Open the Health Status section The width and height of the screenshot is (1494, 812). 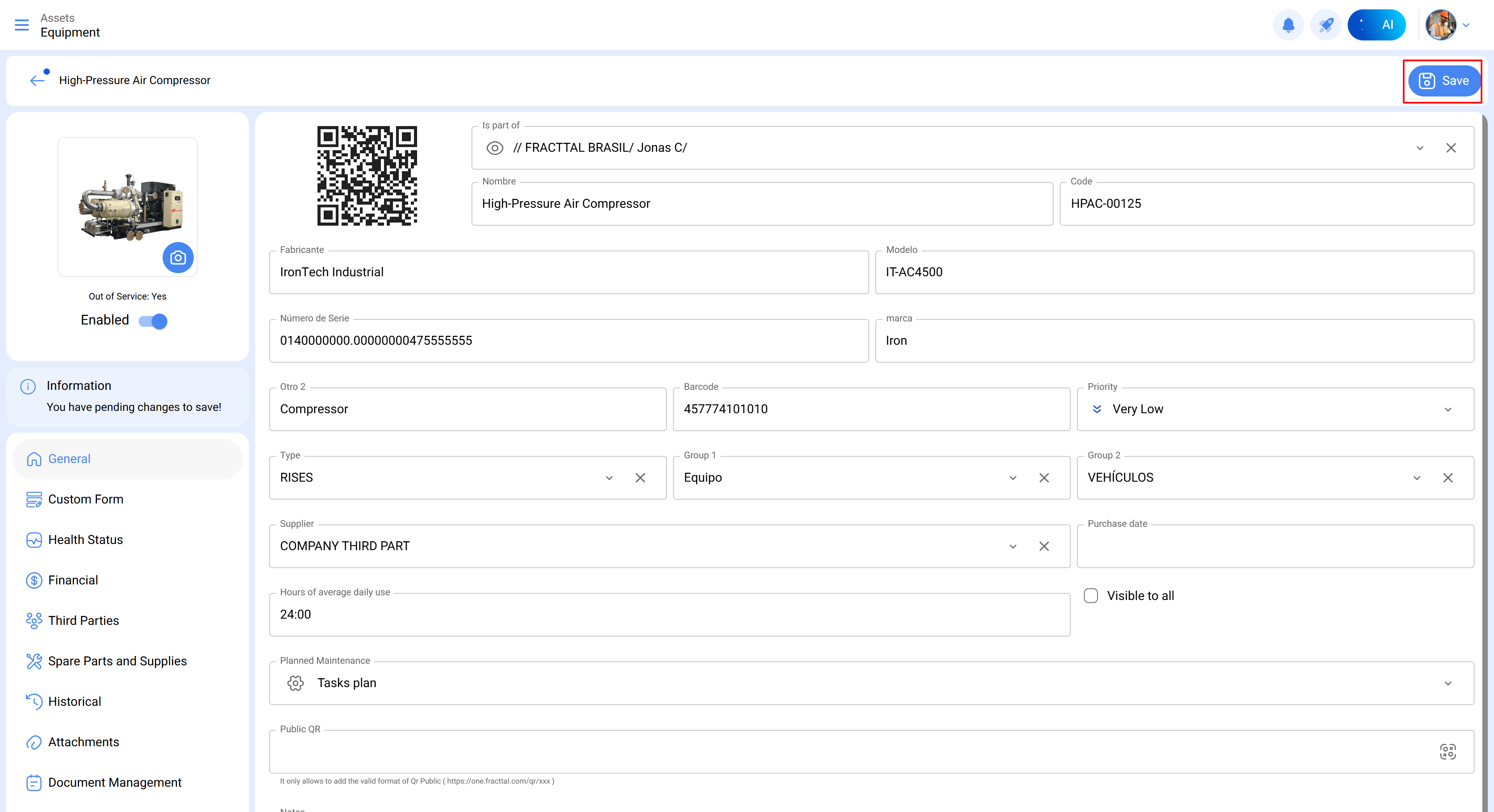click(x=85, y=539)
